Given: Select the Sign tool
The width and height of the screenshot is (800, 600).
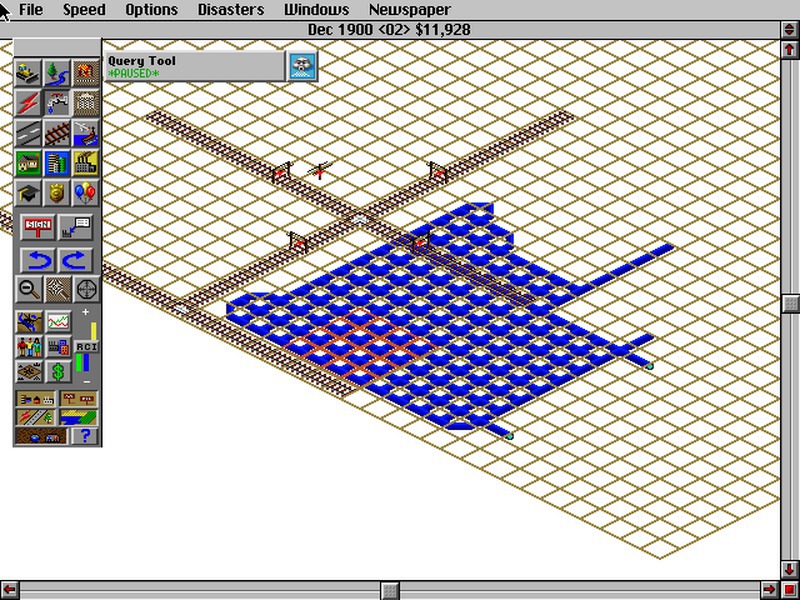Looking at the screenshot, I should 38,227.
